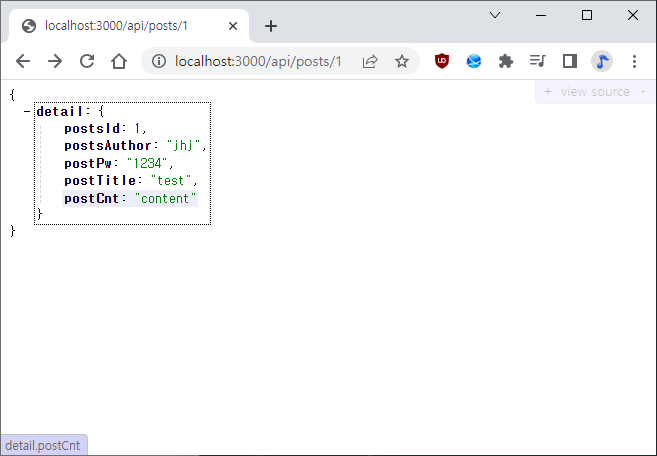The image size is (657, 456).
Task: Open the uBlock Origin extension
Action: pyautogui.click(x=442, y=61)
